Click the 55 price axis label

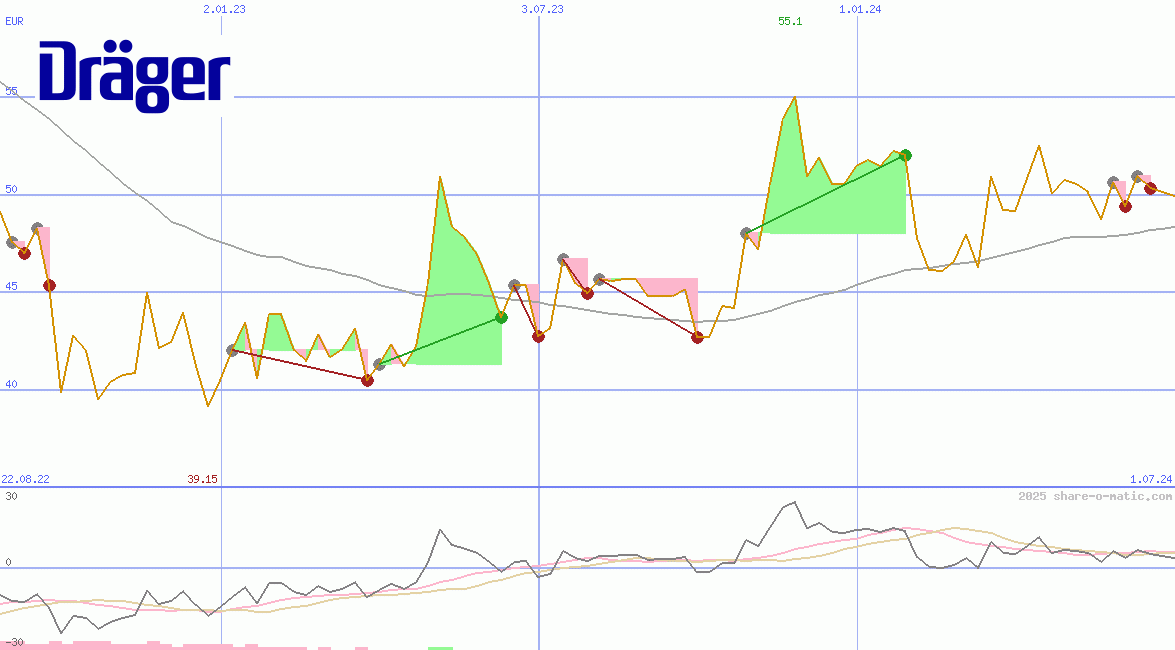[x=11, y=91]
